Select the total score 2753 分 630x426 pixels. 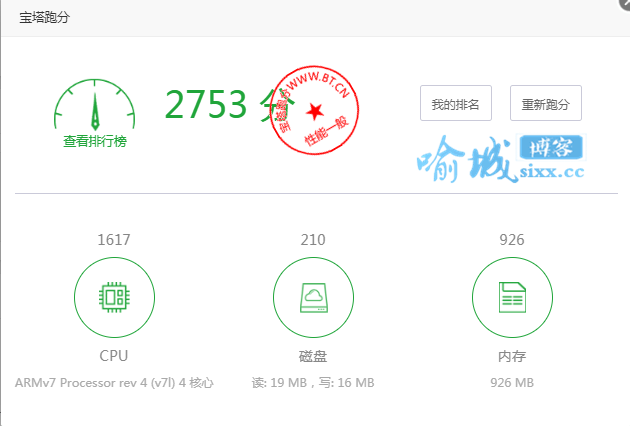pyautogui.click(x=220, y=104)
